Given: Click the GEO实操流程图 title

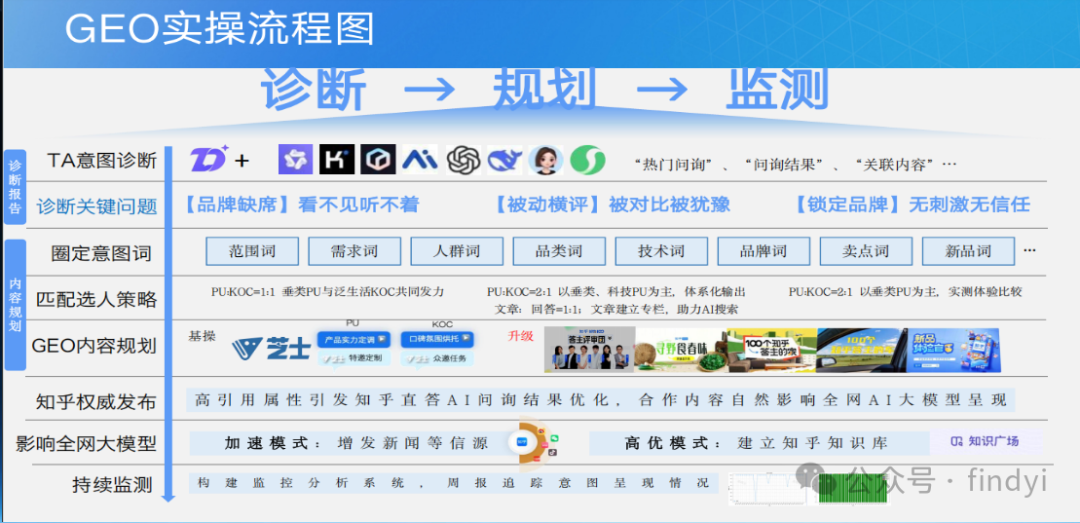Looking at the screenshot, I should point(220,31).
